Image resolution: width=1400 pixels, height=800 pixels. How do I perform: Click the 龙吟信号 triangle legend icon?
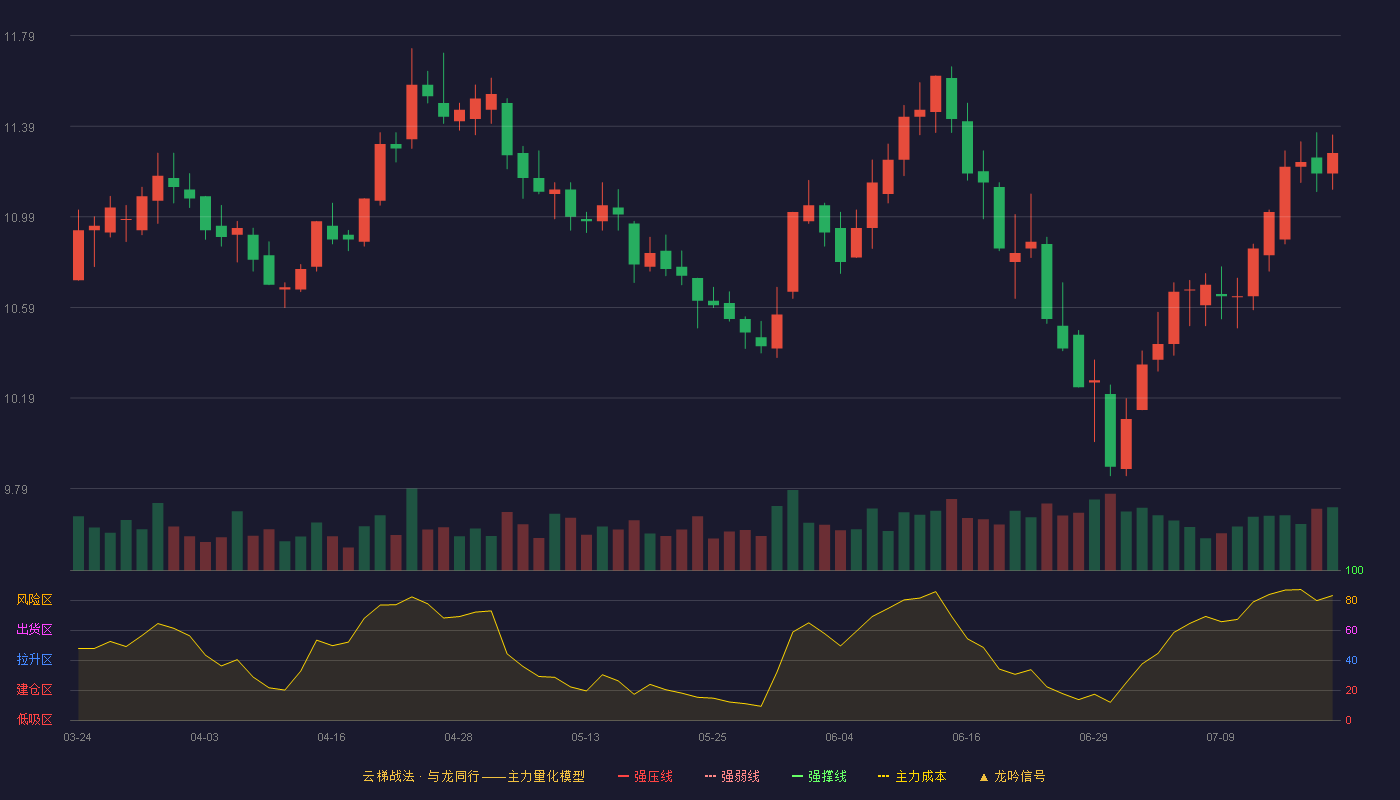click(984, 776)
